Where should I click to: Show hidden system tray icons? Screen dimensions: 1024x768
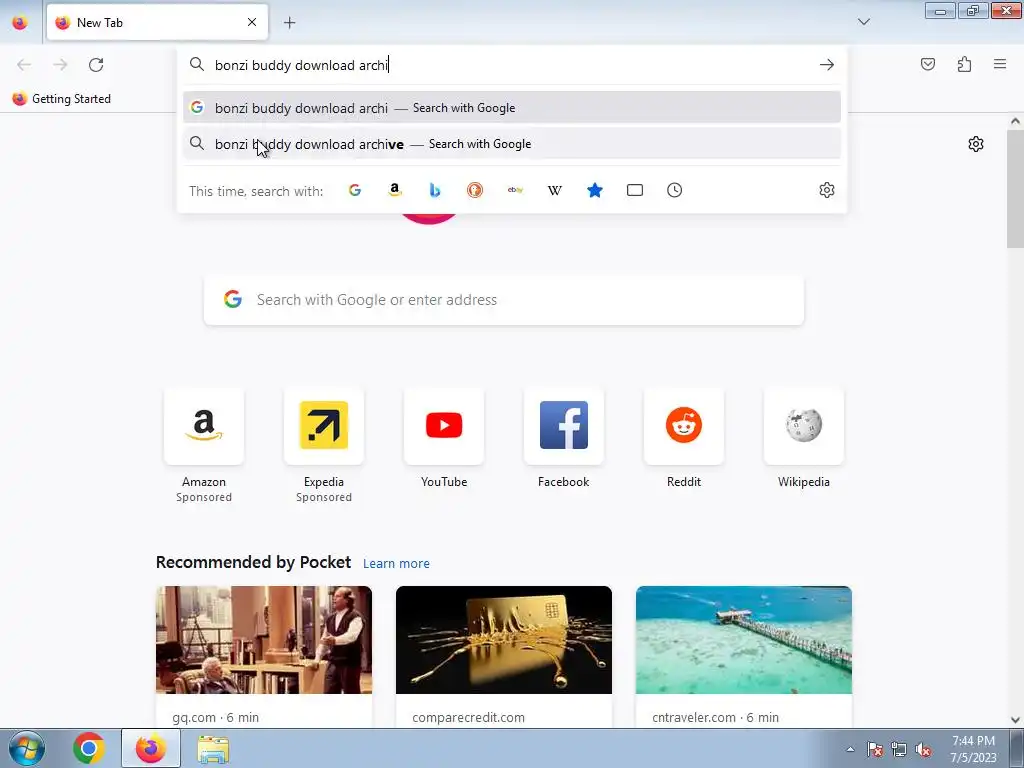click(x=850, y=749)
